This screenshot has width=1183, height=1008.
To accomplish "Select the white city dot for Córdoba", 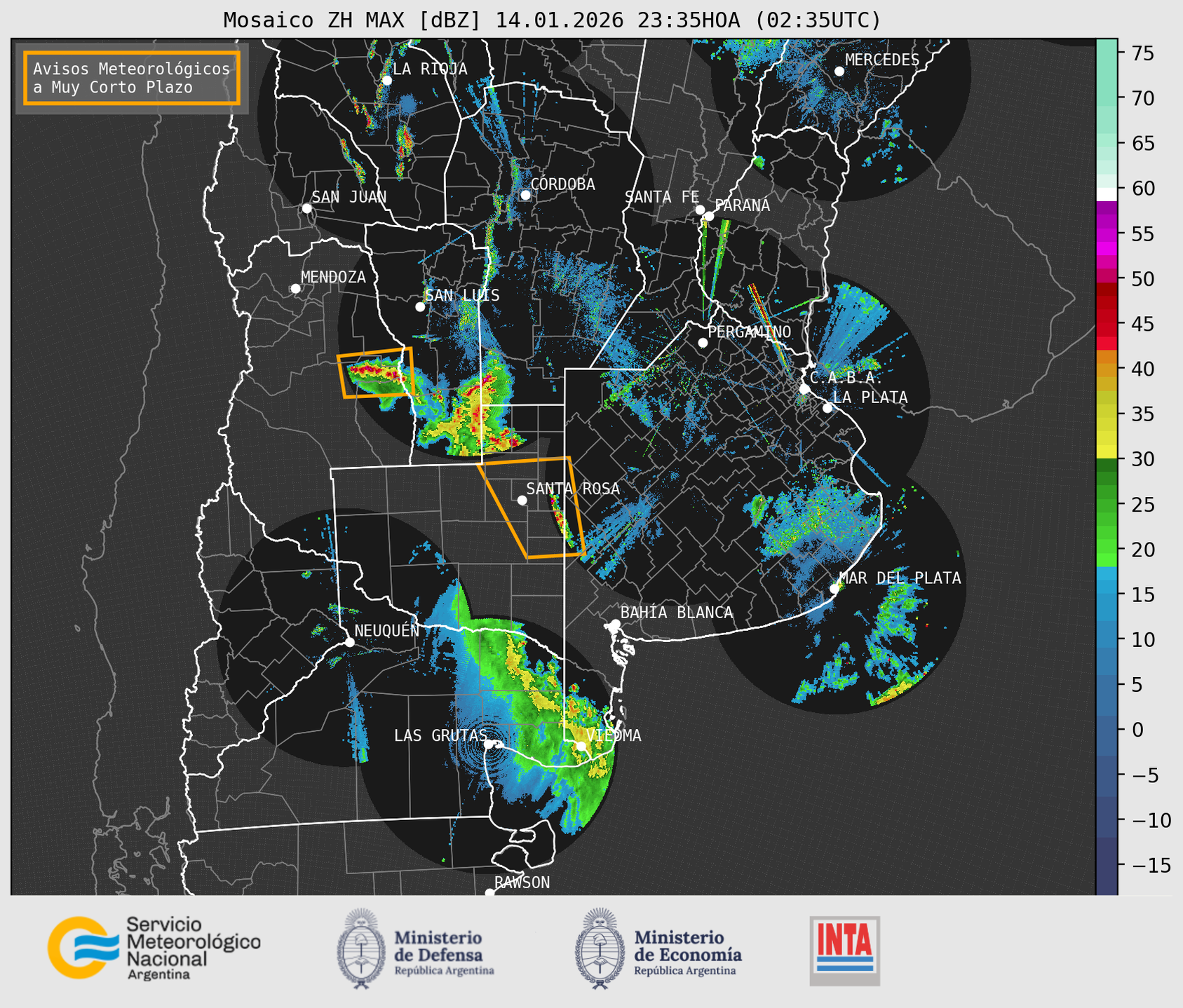I will [525, 195].
